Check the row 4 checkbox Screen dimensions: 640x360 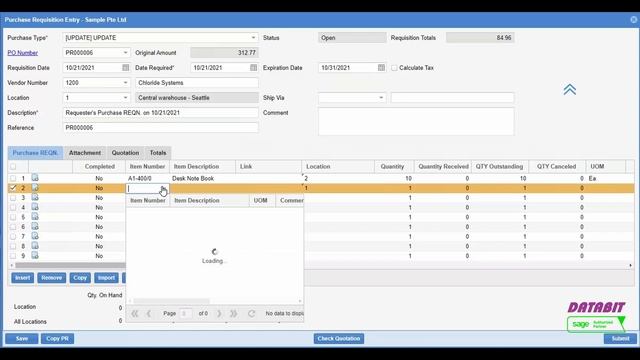pyautogui.click(x=13, y=207)
